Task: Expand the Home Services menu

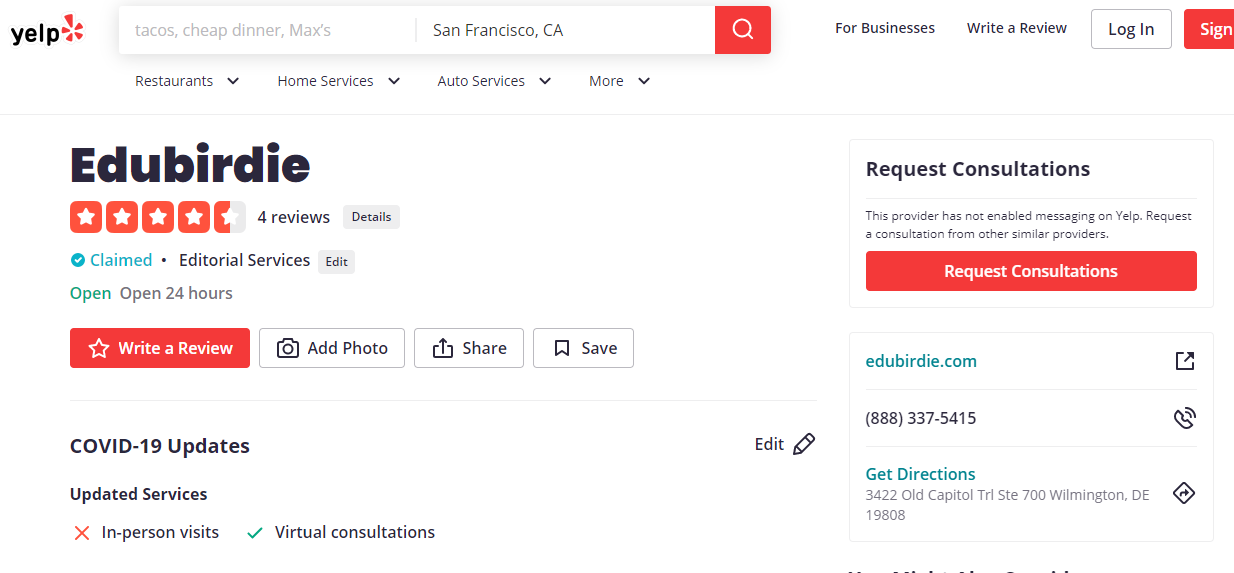Action: 339,81
